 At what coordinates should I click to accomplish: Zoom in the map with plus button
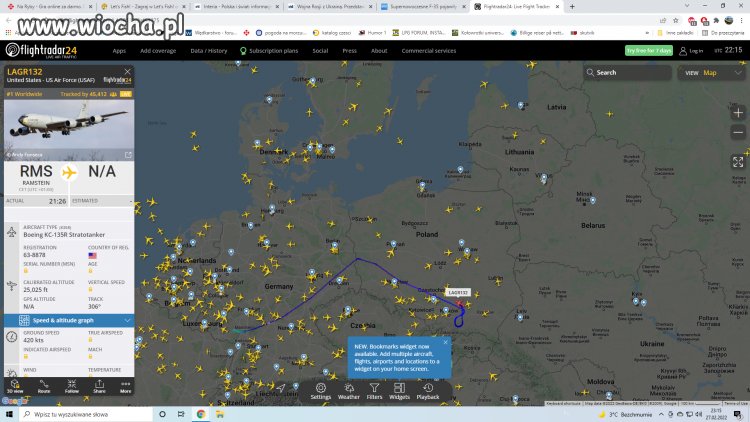coord(738,113)
